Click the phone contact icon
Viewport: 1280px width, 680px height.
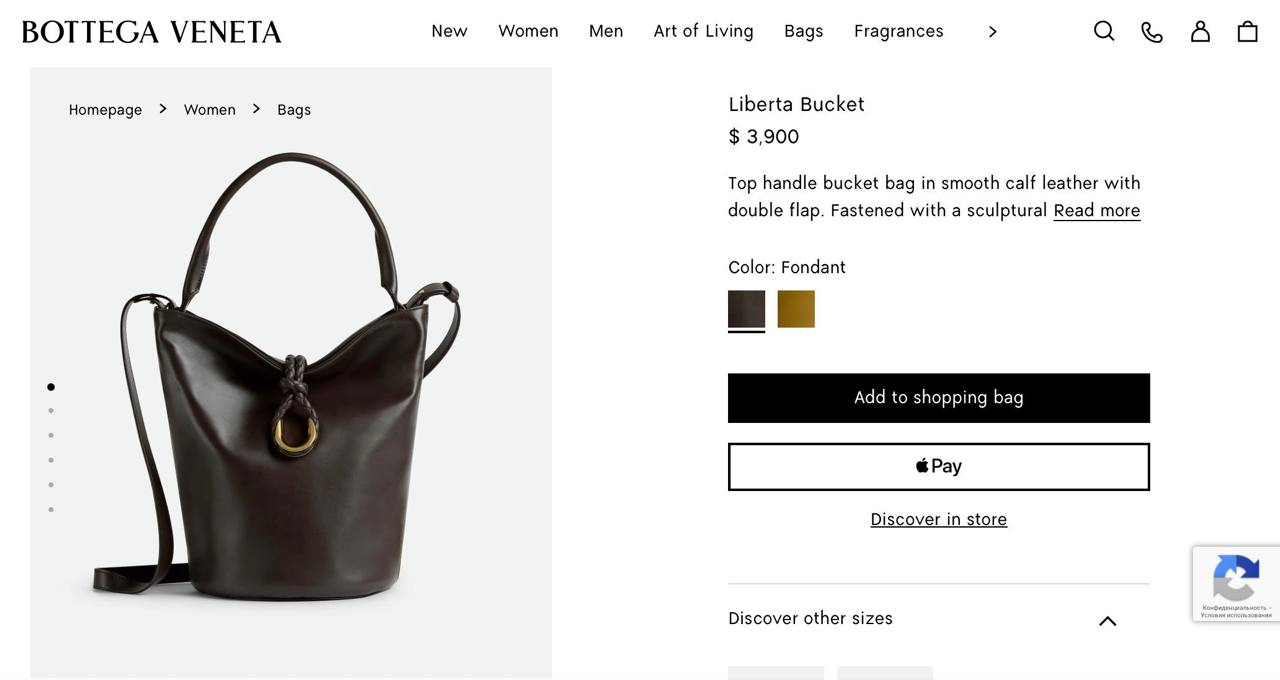point(1151,31)
